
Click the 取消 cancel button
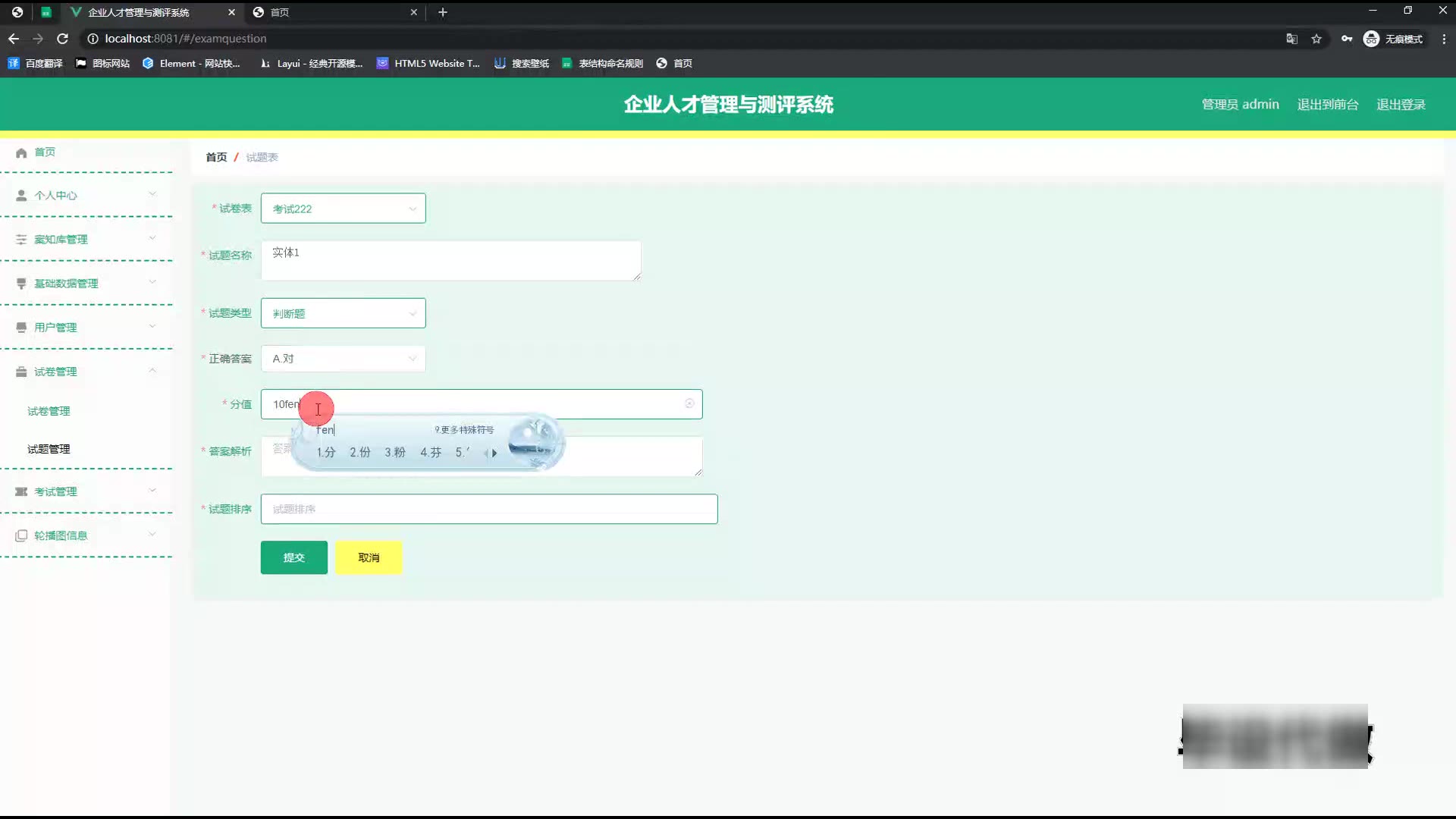[369, 557]
